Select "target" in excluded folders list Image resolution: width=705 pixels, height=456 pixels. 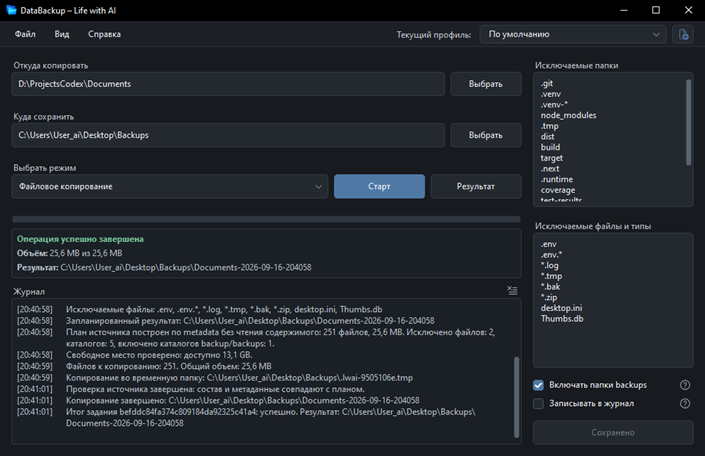[x=552, y=158]
